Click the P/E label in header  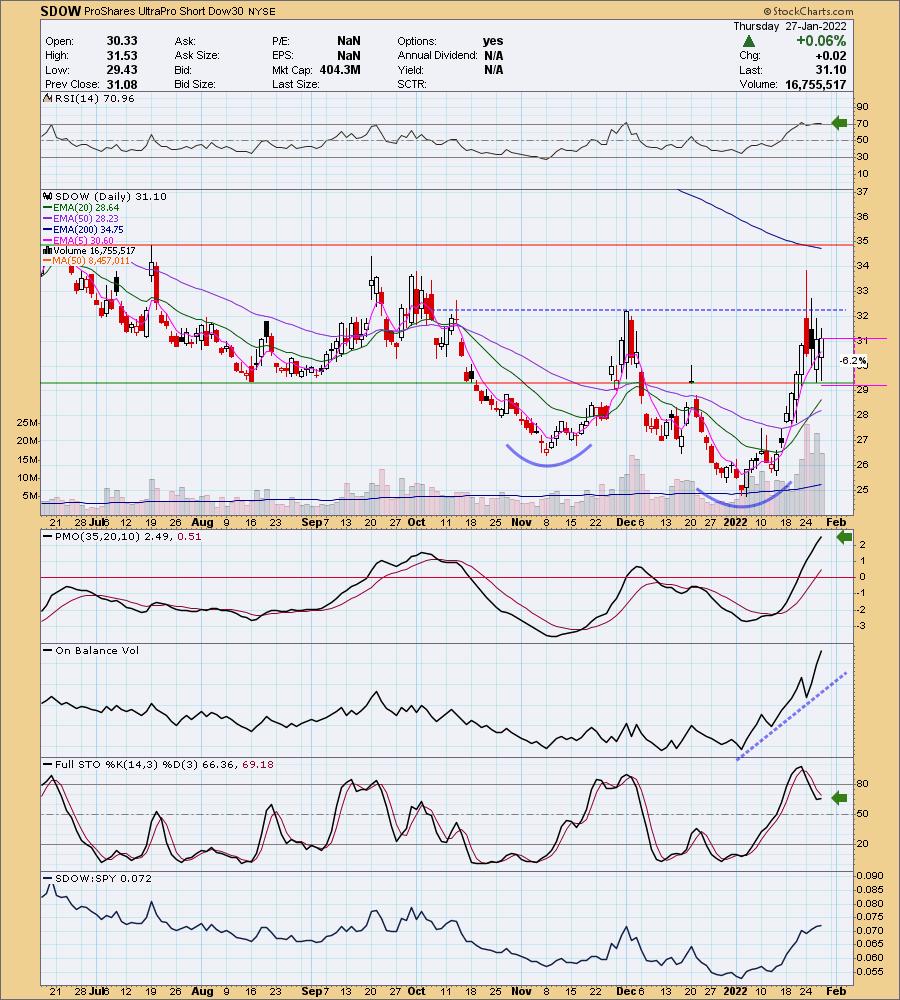[x=281, y=41]
